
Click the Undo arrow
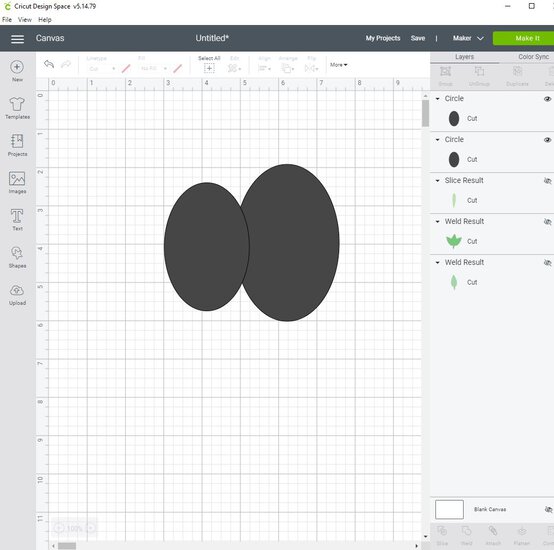49,64
